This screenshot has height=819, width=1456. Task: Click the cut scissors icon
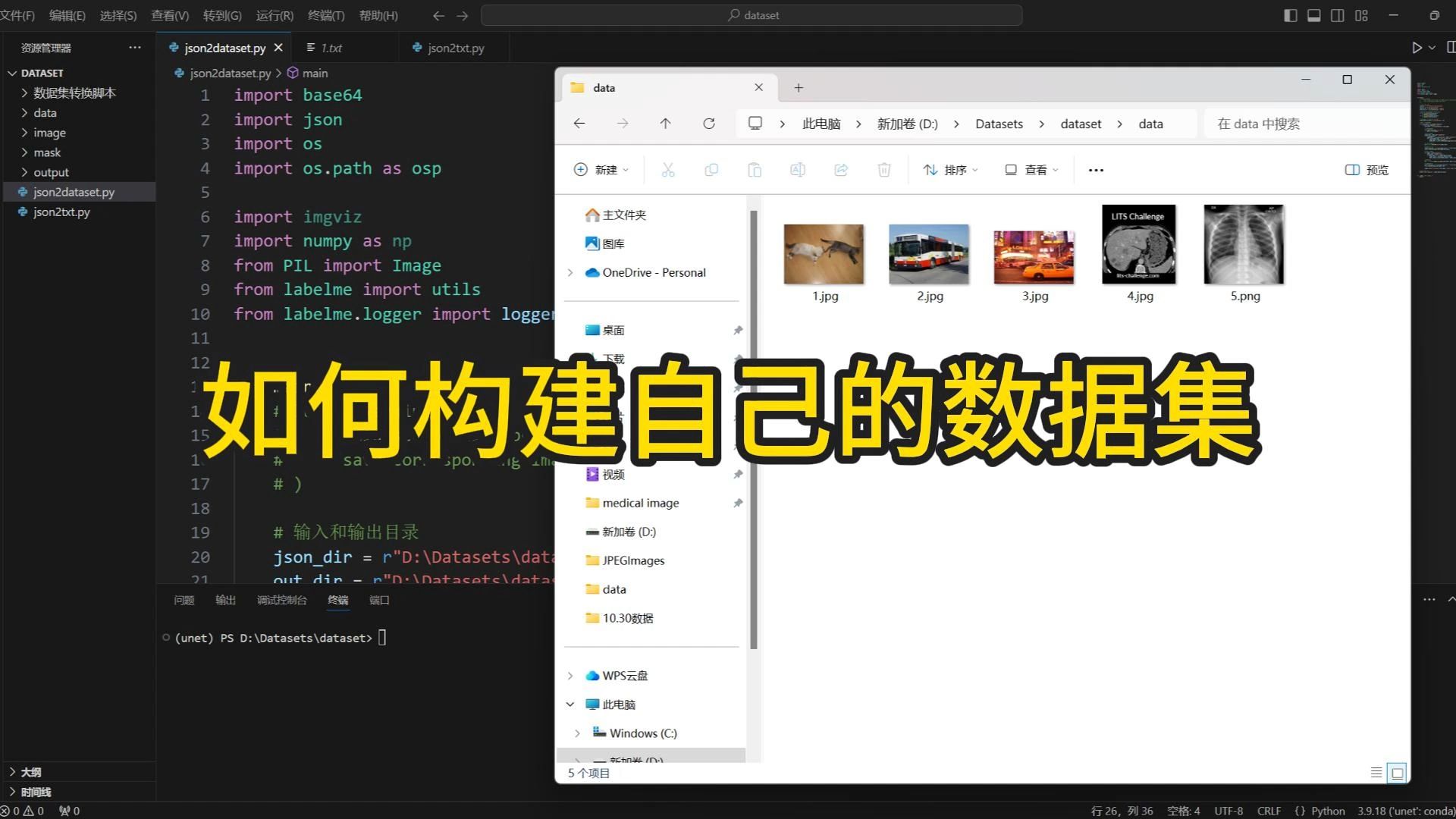click(x=667, y=170)
